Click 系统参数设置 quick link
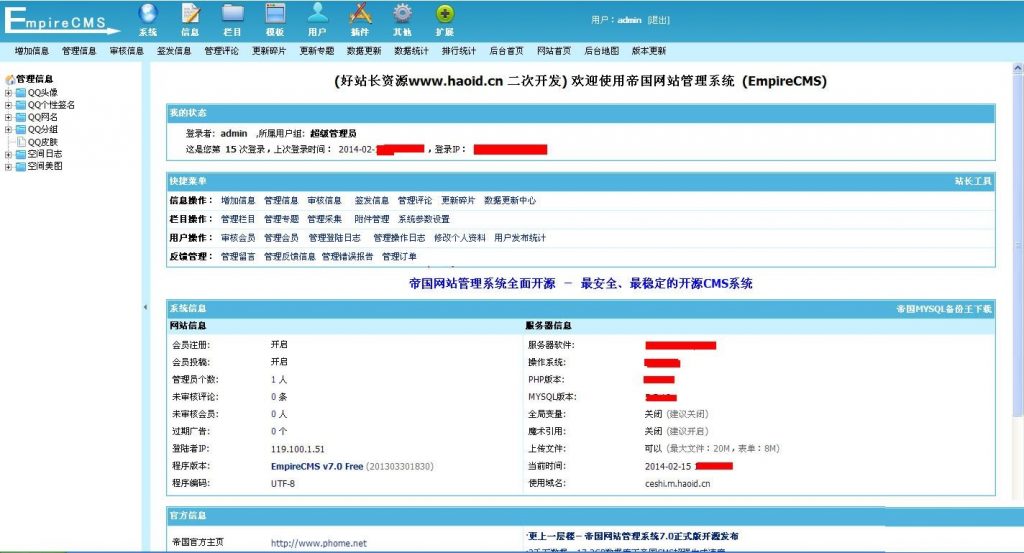Viewport: 1024px width, 553px height. tap(424, 219)
